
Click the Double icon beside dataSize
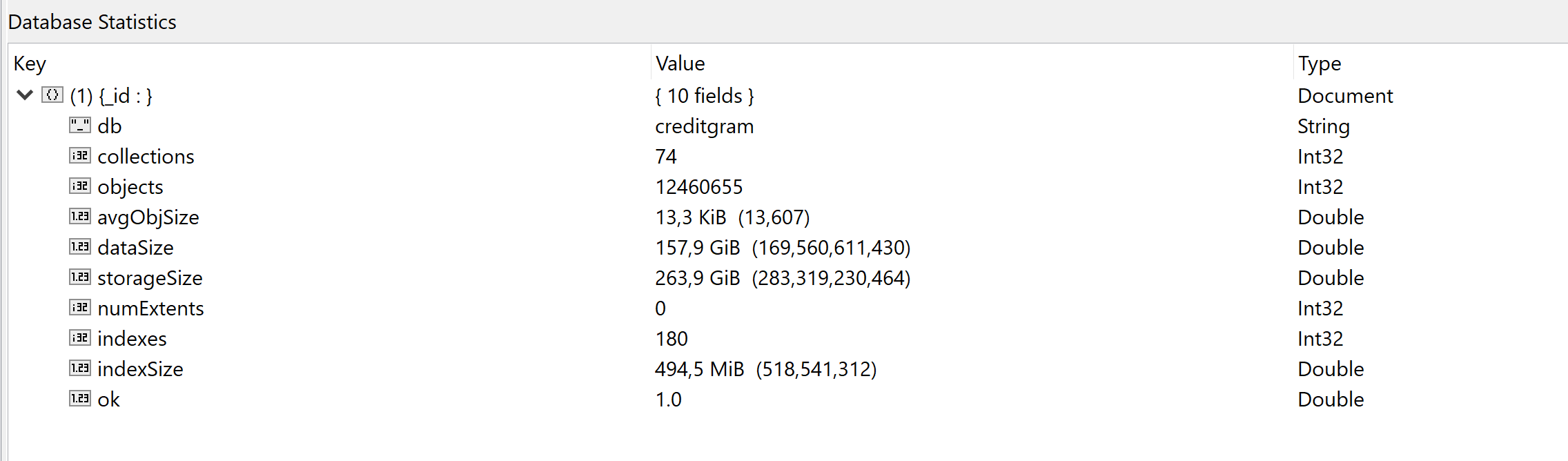click(x=80, y=247)
